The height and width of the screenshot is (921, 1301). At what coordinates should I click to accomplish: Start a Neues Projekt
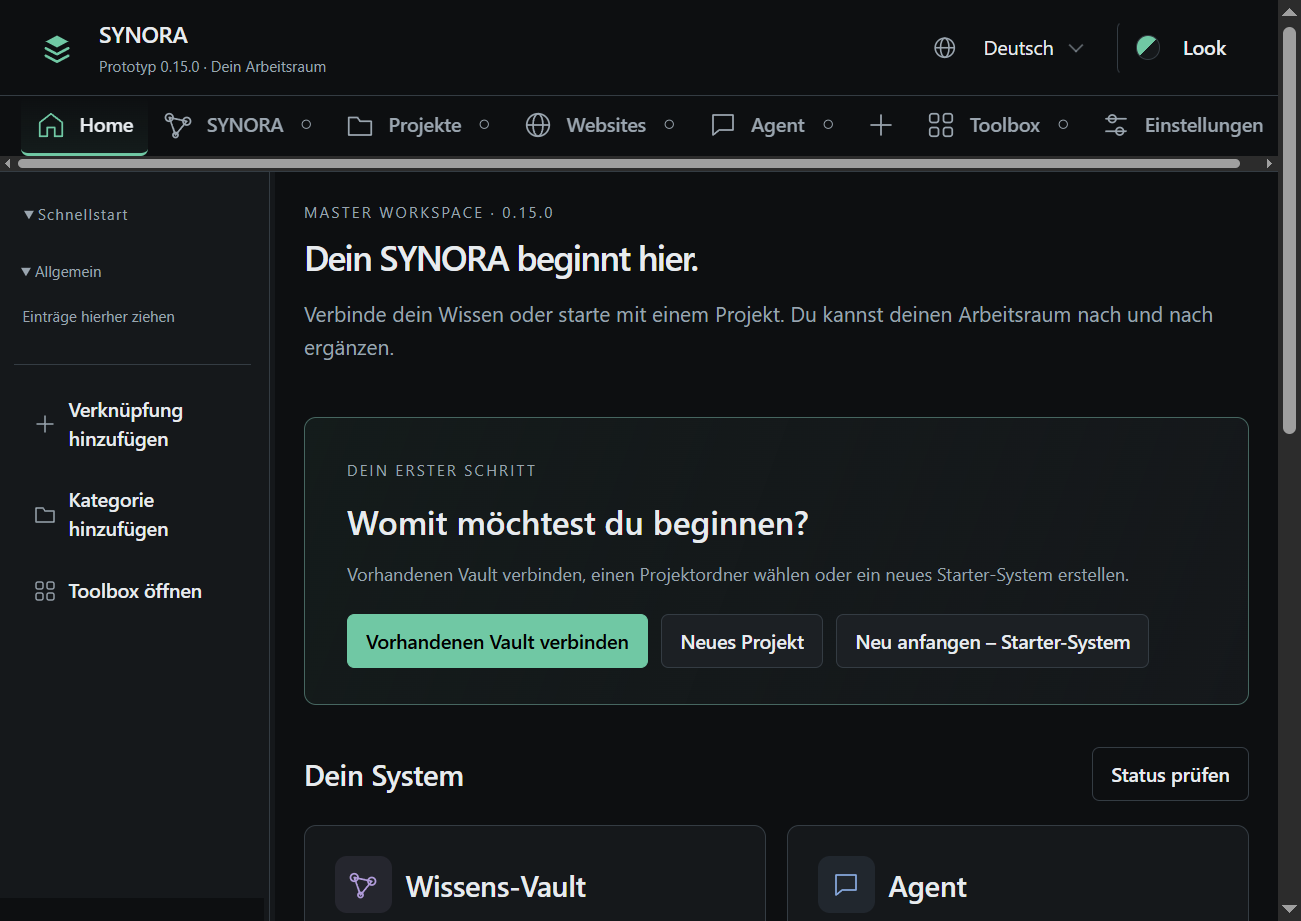742,641
